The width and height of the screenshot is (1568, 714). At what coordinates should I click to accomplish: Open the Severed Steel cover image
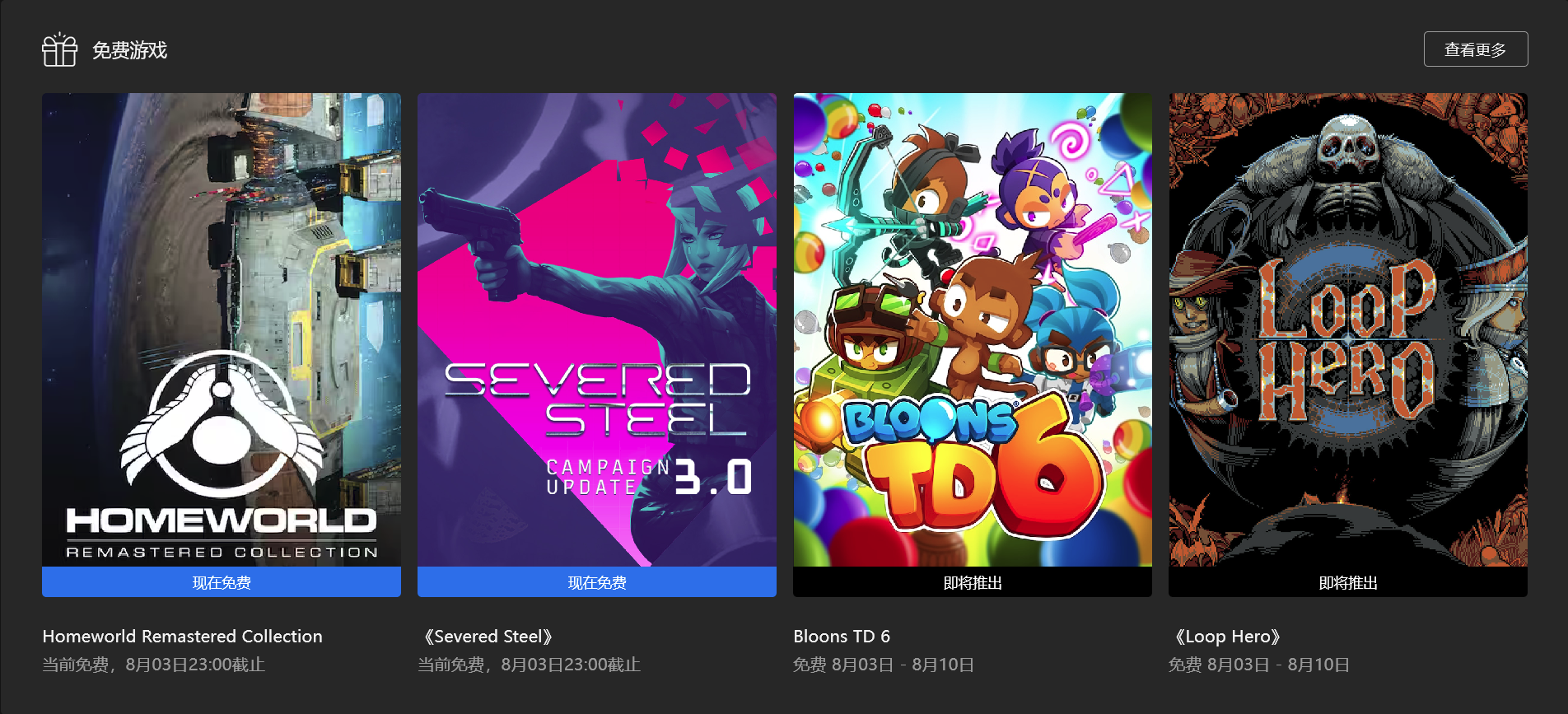[x=597, y=329]
